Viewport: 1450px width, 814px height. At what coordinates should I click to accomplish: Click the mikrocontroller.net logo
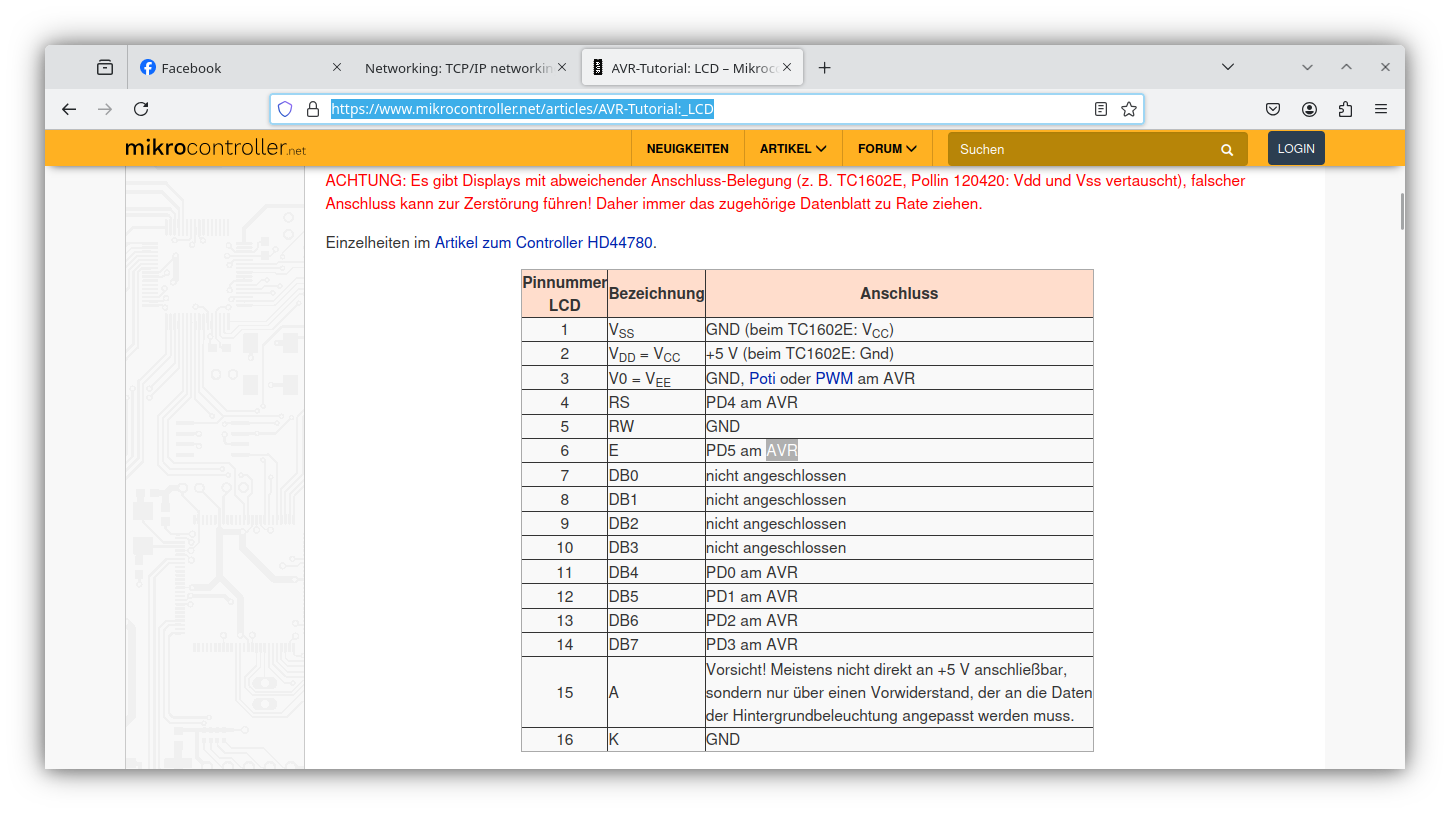point(213,147)
